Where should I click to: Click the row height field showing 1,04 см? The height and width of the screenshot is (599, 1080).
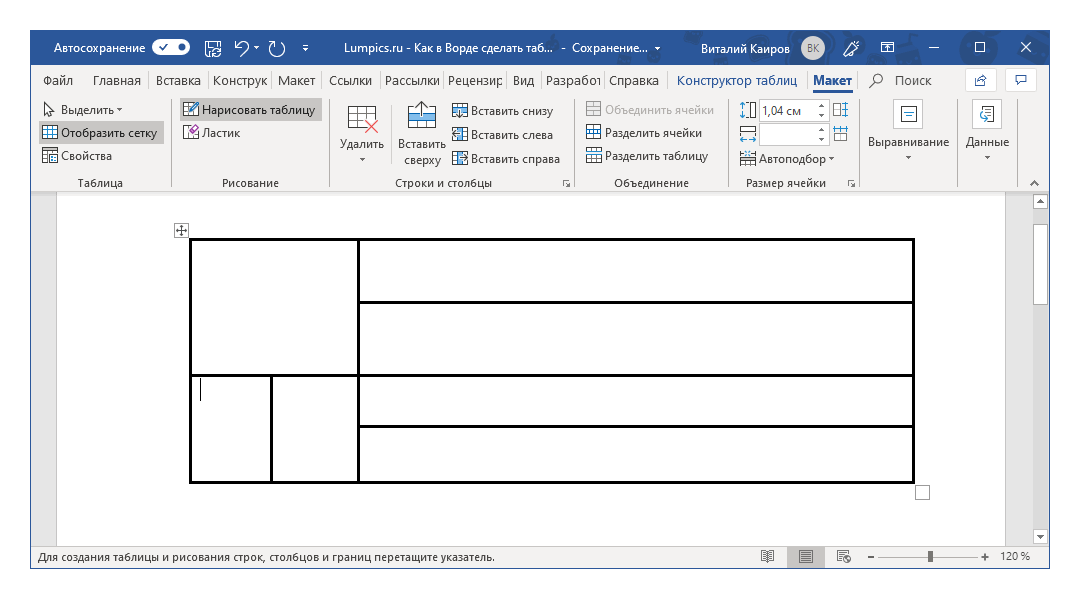787,110
